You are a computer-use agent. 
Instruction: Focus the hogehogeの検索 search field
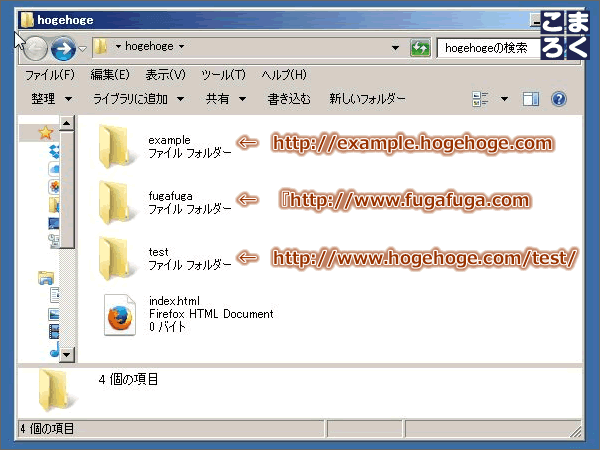[489, 48]
